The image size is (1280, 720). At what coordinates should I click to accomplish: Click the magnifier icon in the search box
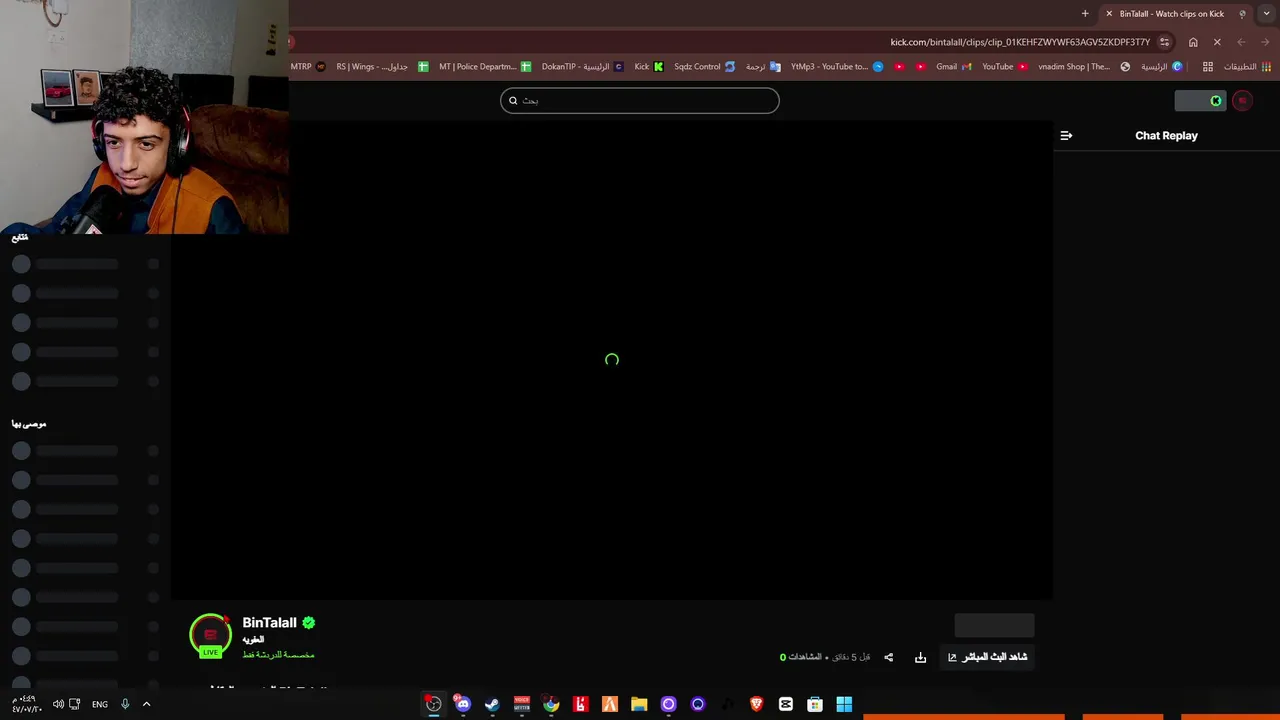[513, 100]
